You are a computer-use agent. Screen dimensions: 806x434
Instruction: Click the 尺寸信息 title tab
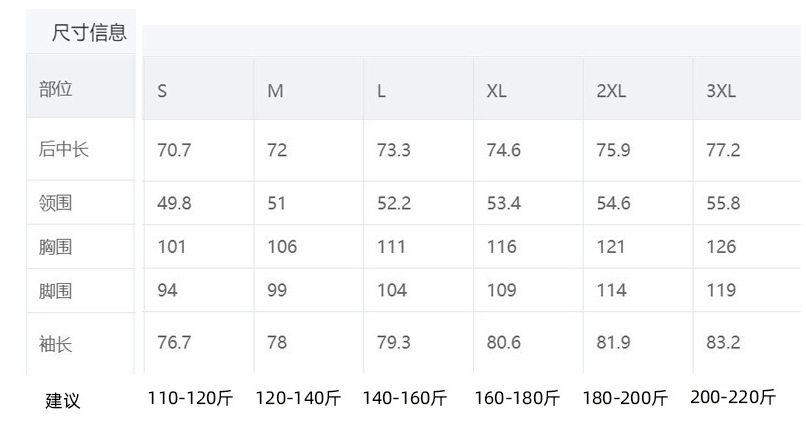[89, 33]
